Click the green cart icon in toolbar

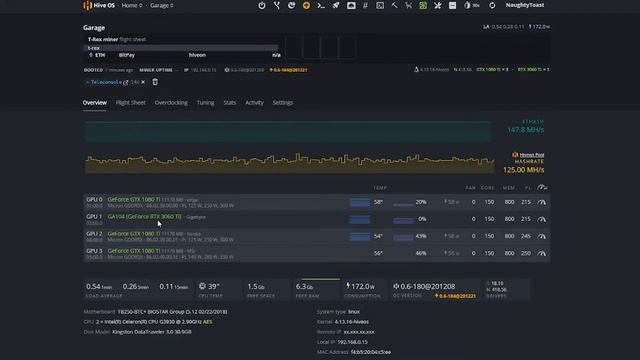coord(409,5)
